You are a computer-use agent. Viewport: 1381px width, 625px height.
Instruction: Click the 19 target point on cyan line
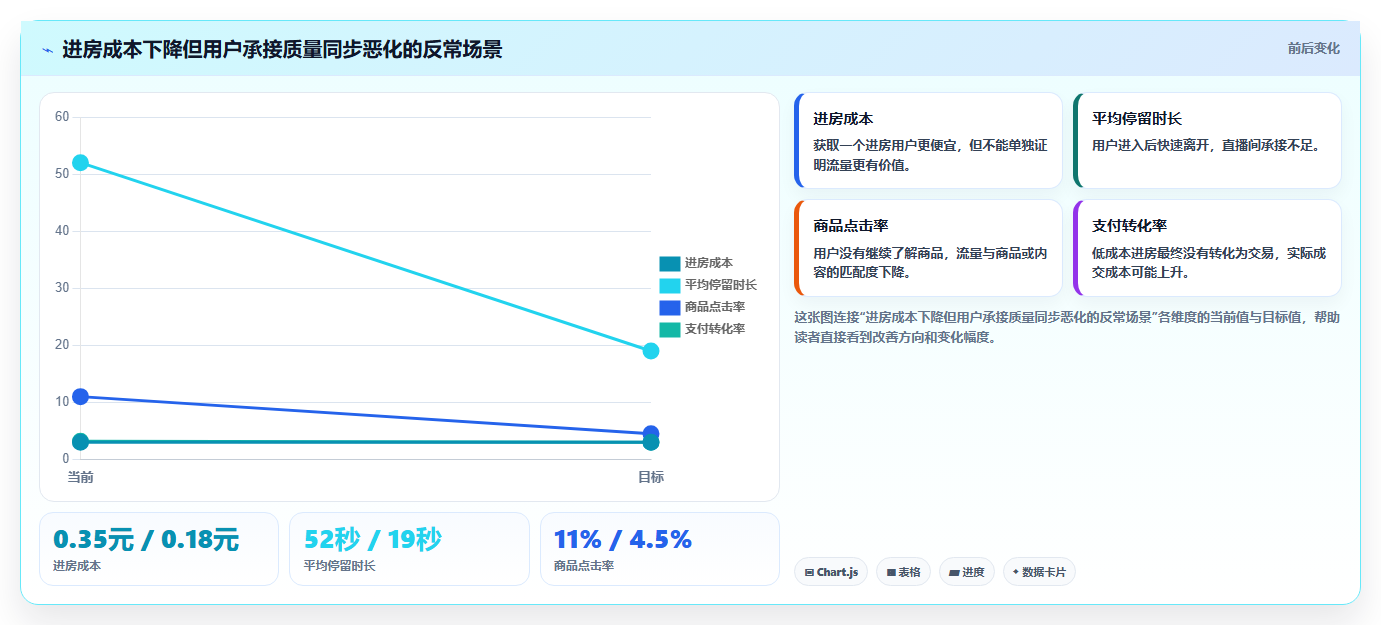(651, 351)
